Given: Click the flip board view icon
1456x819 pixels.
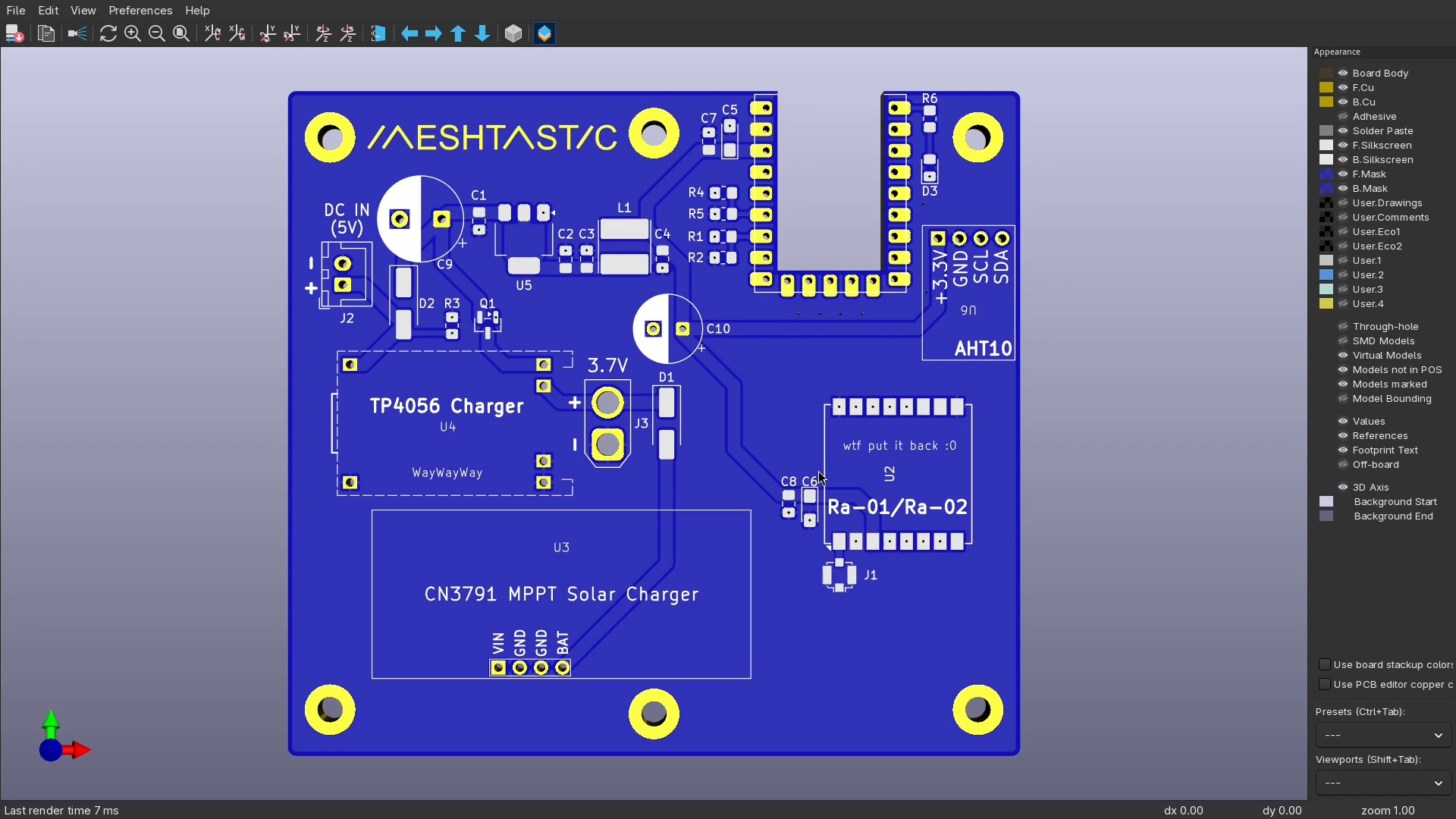Looking at the screenshot, I should click(x=378, y=33).
